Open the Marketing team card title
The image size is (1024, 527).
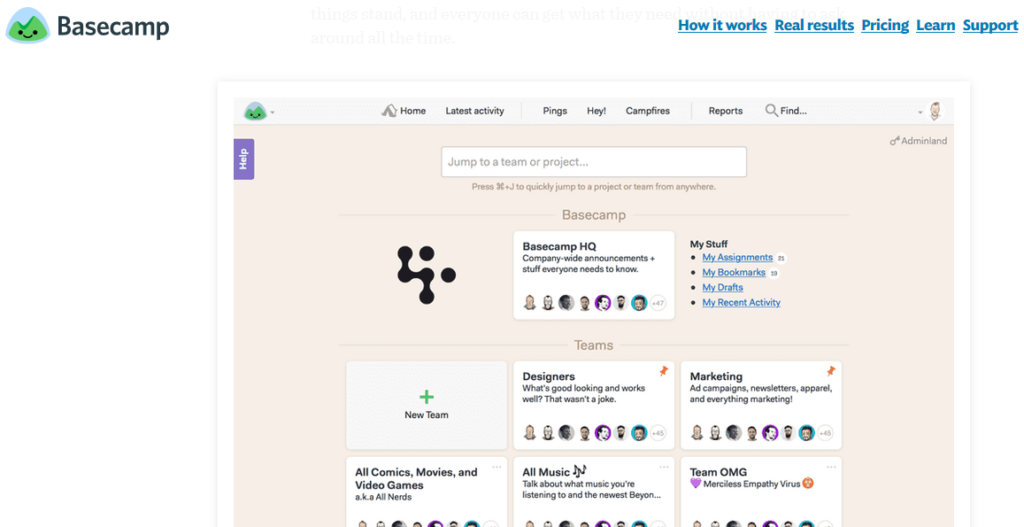click(x=716, y=376)
